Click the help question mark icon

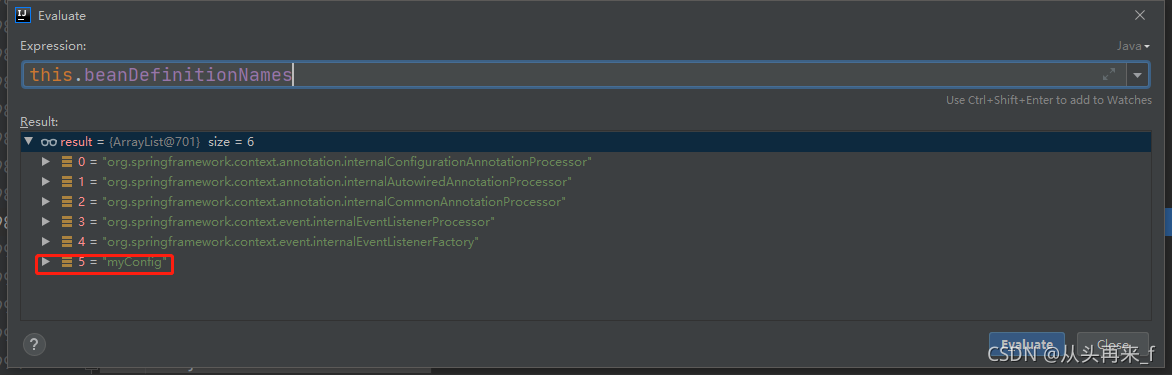[x=34, y=344]
